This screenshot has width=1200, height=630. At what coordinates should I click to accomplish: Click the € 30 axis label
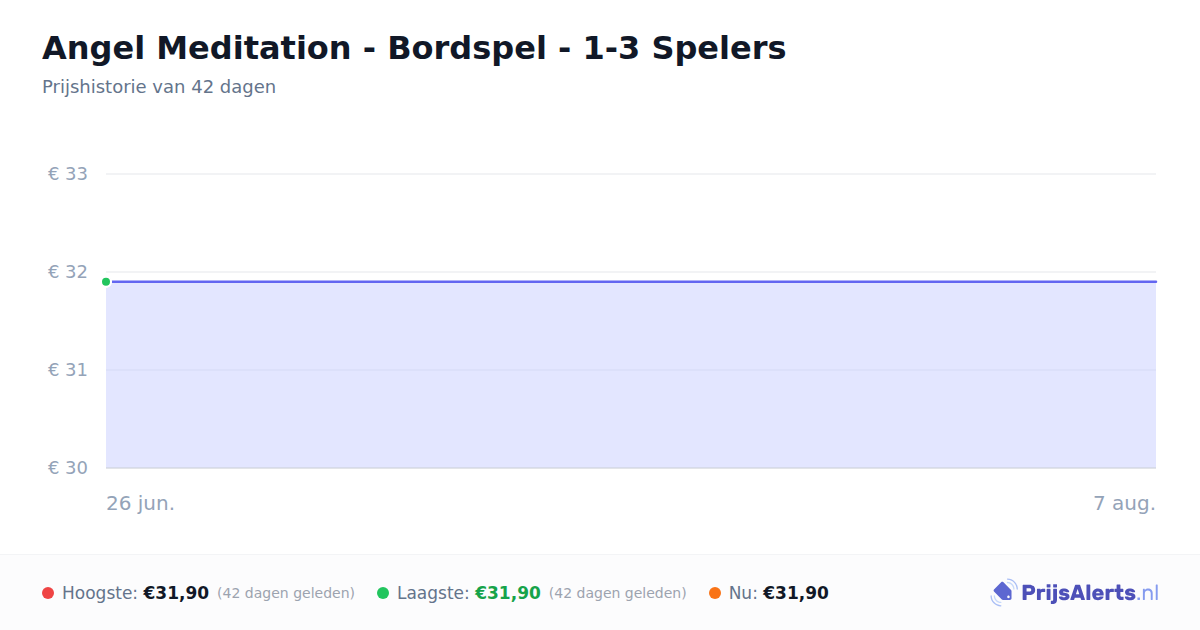68,468
